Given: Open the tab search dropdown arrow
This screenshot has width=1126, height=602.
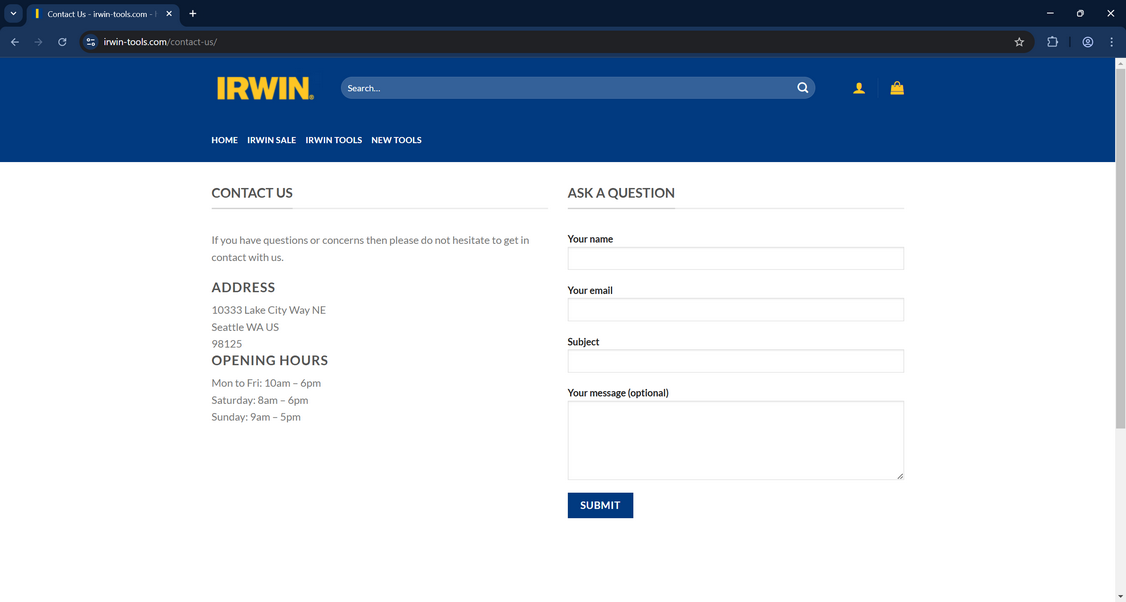Looking at the screenshot, I should [x=13, y=14].
